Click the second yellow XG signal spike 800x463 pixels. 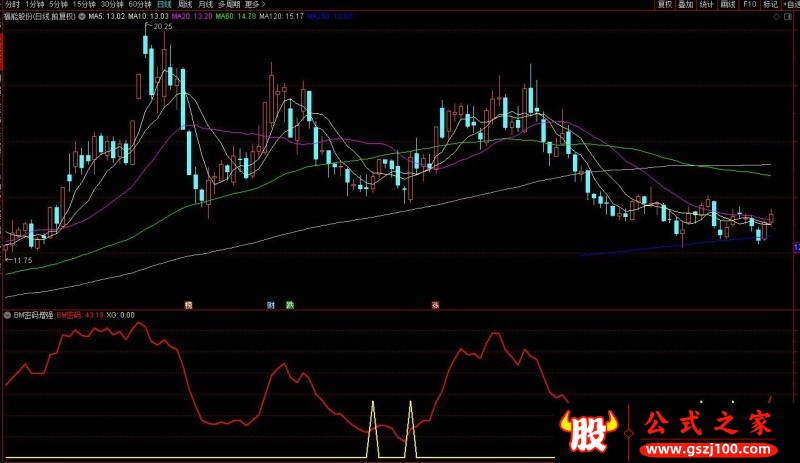(x=411, y=429)
